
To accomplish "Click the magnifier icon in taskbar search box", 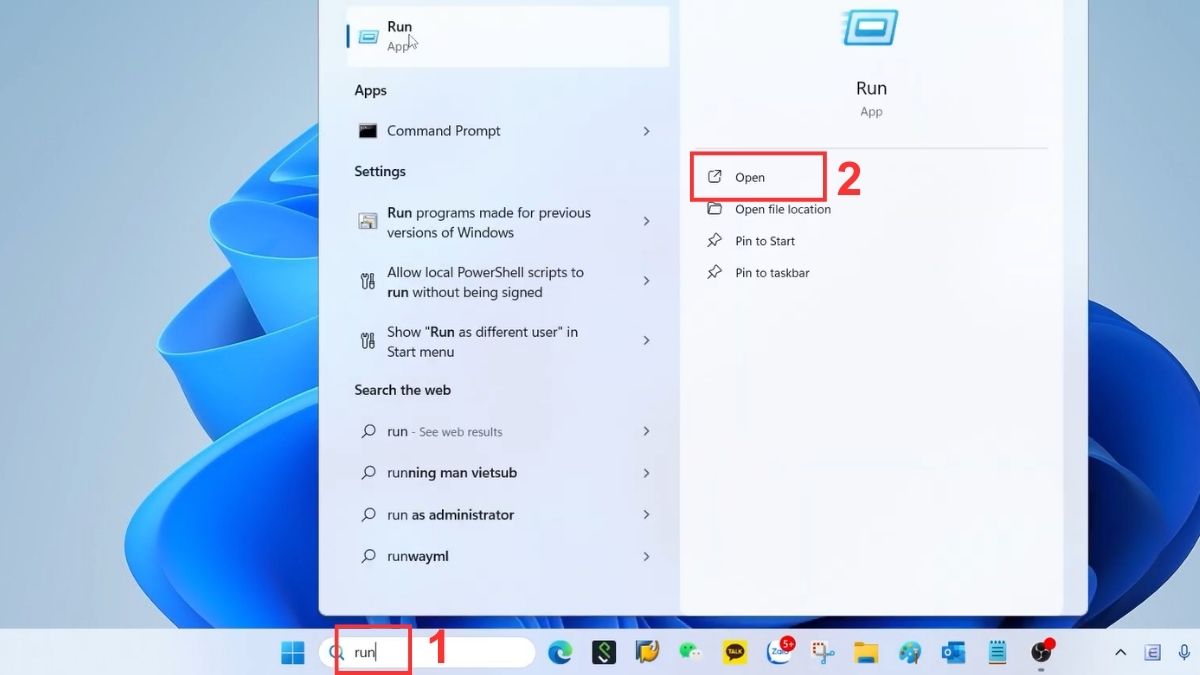I will [338, 653].
